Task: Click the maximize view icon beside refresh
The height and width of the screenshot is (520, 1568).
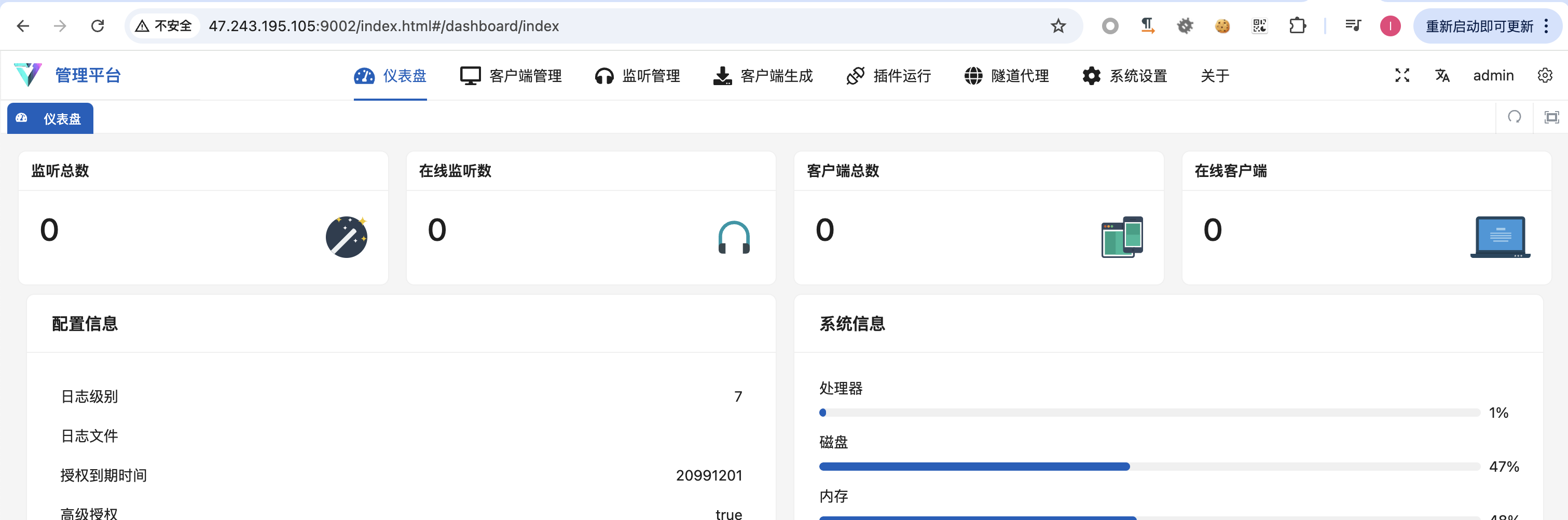Action: click(x=1553, y=117)
